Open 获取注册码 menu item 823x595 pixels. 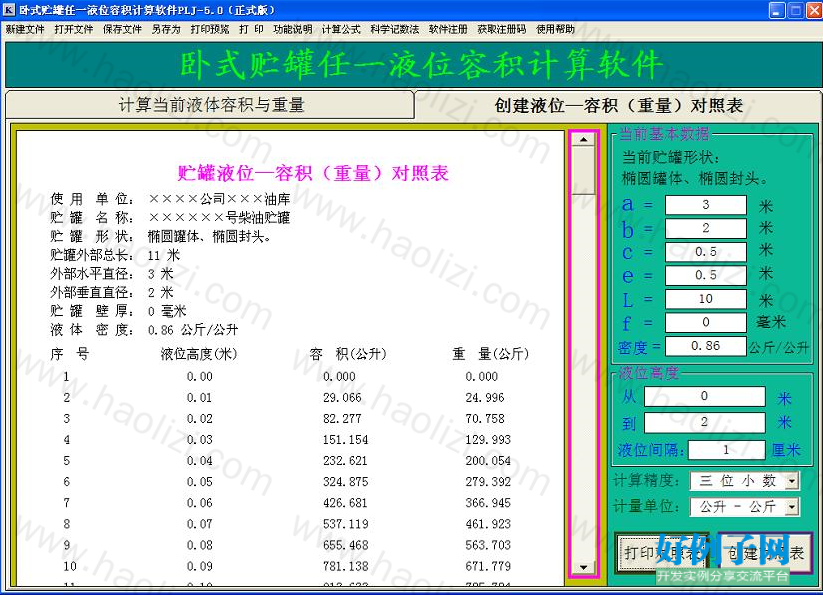click(x=501, y=29)
